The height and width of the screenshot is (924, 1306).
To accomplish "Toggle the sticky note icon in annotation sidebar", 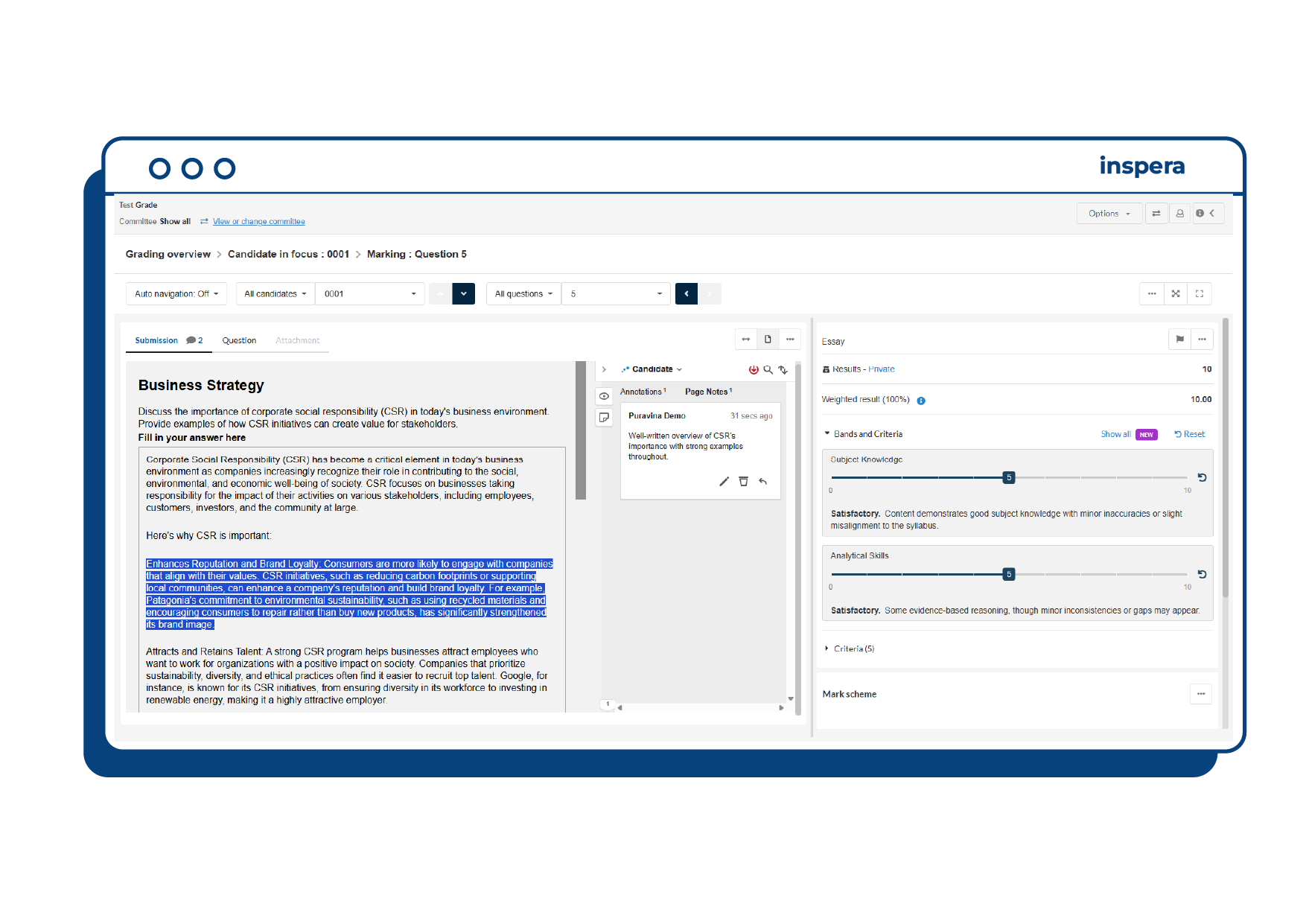I will 604,418.
